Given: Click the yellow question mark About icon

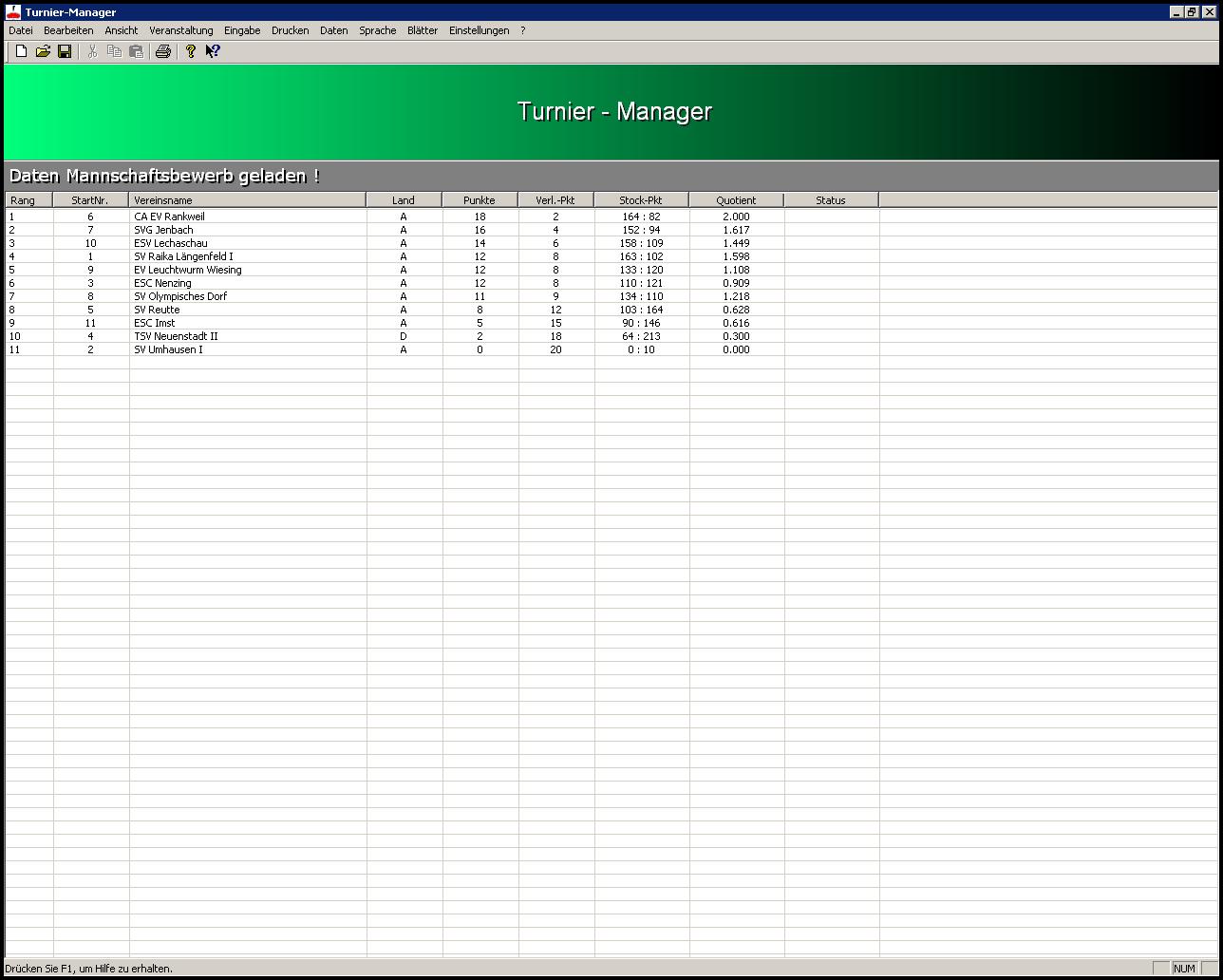Looking at the screenshot, I should tap(190, 51).
